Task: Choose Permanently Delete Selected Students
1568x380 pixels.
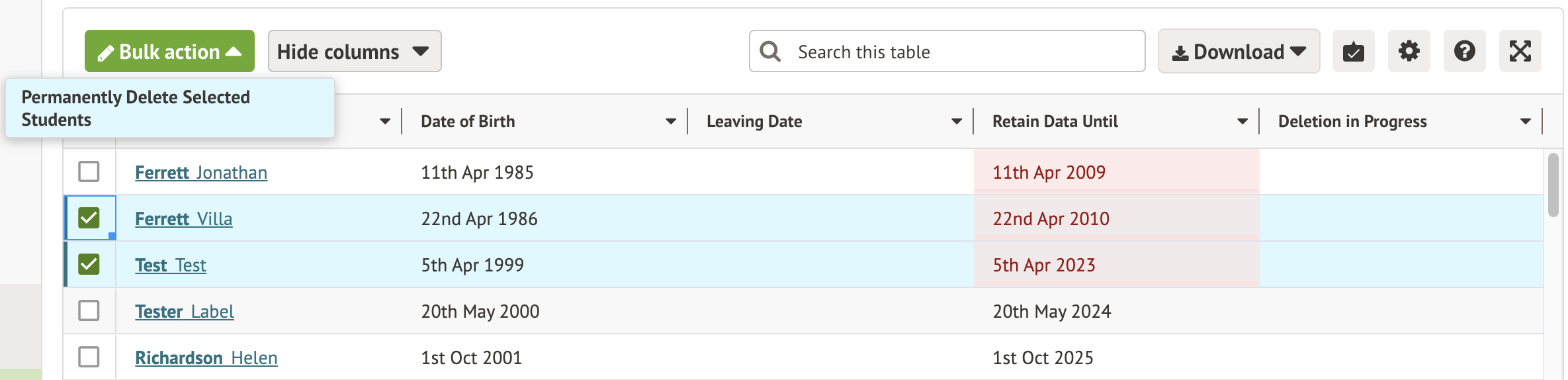Action: click(x=136, y=109)
